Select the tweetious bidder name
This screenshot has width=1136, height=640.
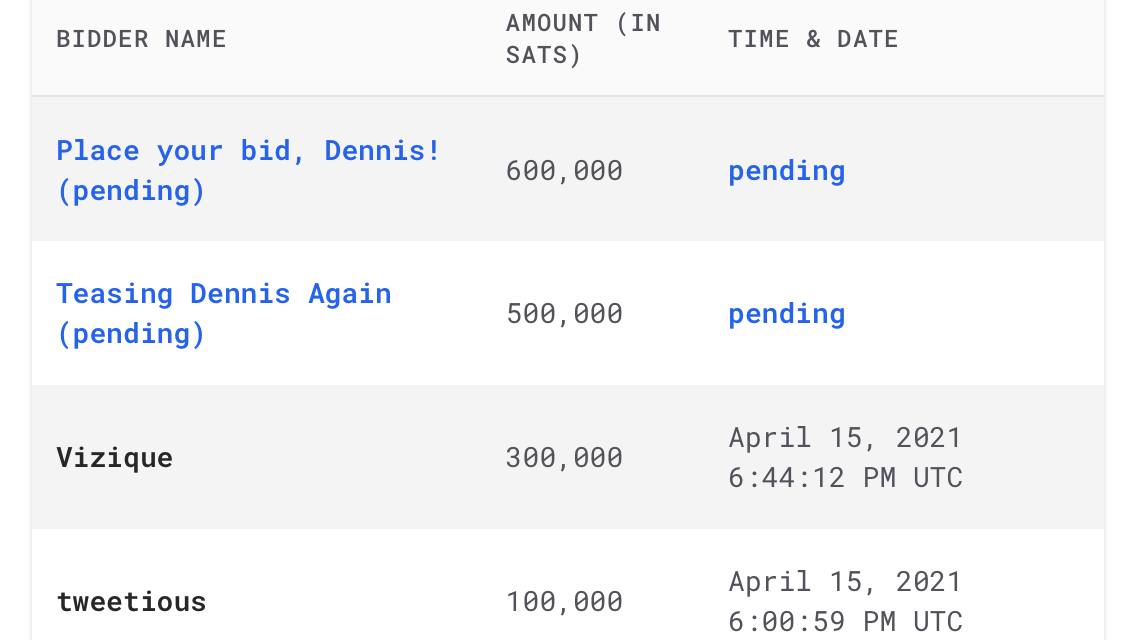coord(131,602)
